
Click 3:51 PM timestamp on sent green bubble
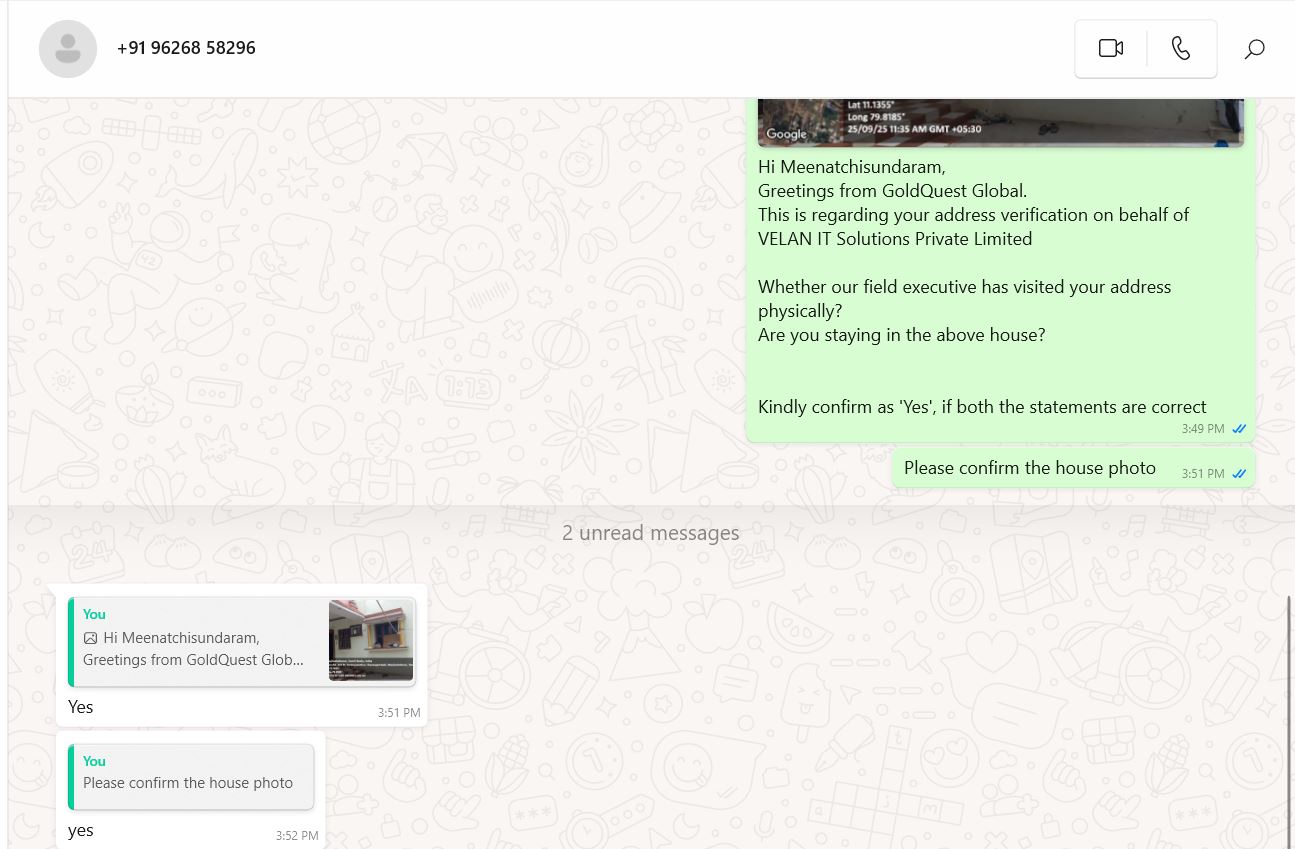pos(1202,474)
